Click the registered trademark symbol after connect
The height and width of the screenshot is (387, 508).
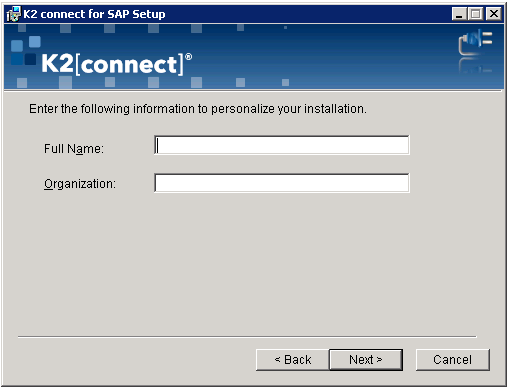pyautogui.click(x=188, y=57)
